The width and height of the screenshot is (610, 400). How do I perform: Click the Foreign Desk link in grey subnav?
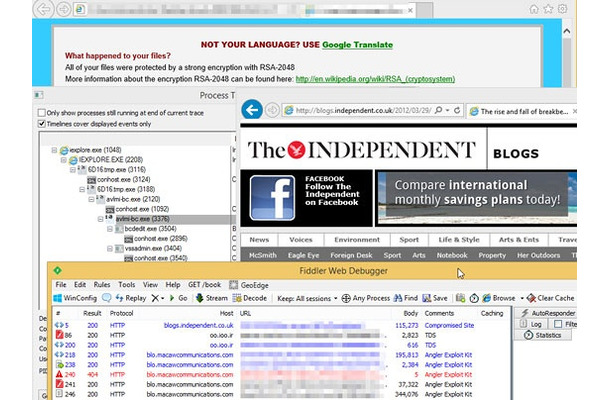[x=351, y=255]
